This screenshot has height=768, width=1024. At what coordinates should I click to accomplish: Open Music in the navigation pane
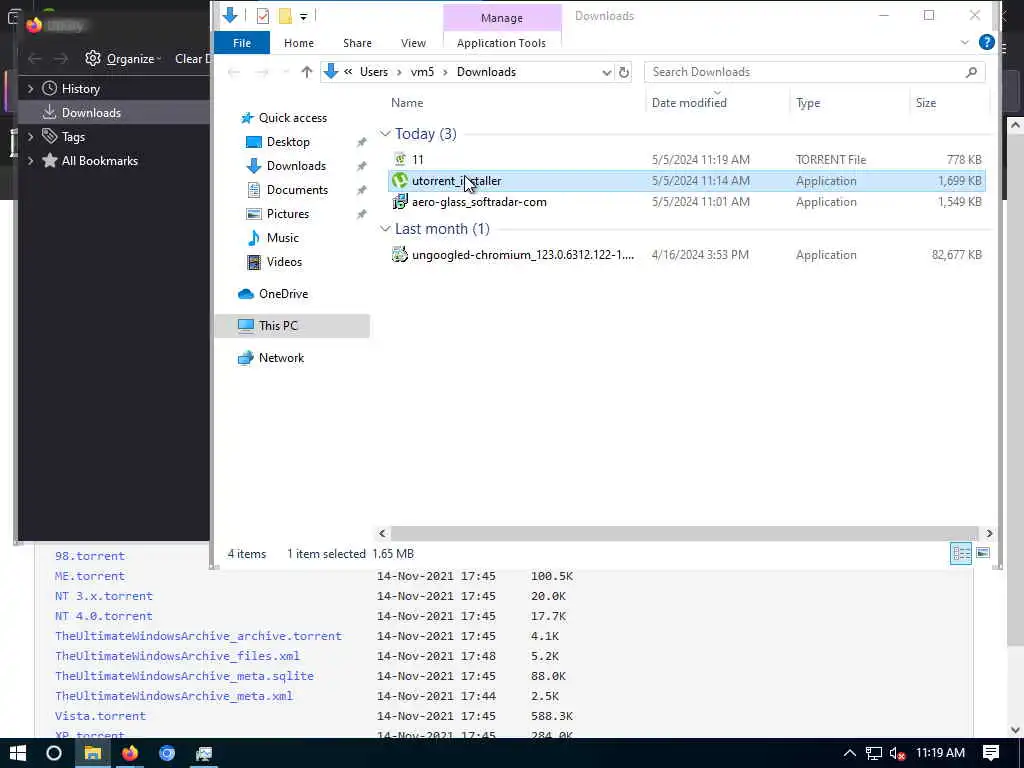(x=282, y=238)
